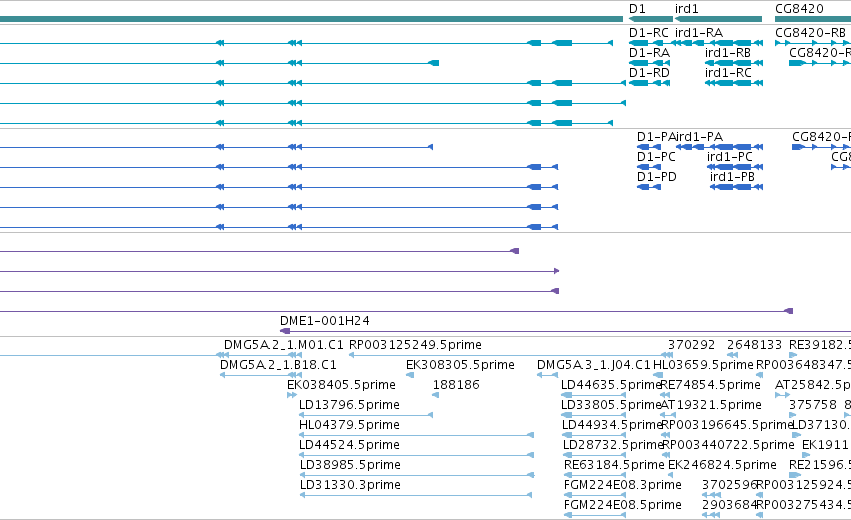Select the LD31330.3prime EST label
Screen dimensions: 851x520
(351, 485)
